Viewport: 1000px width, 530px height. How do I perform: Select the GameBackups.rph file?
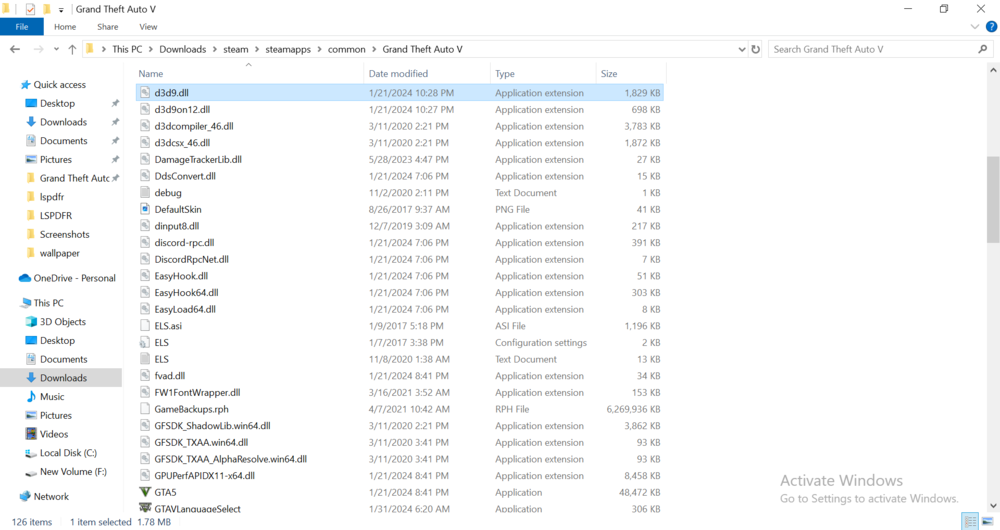point(191,409)
